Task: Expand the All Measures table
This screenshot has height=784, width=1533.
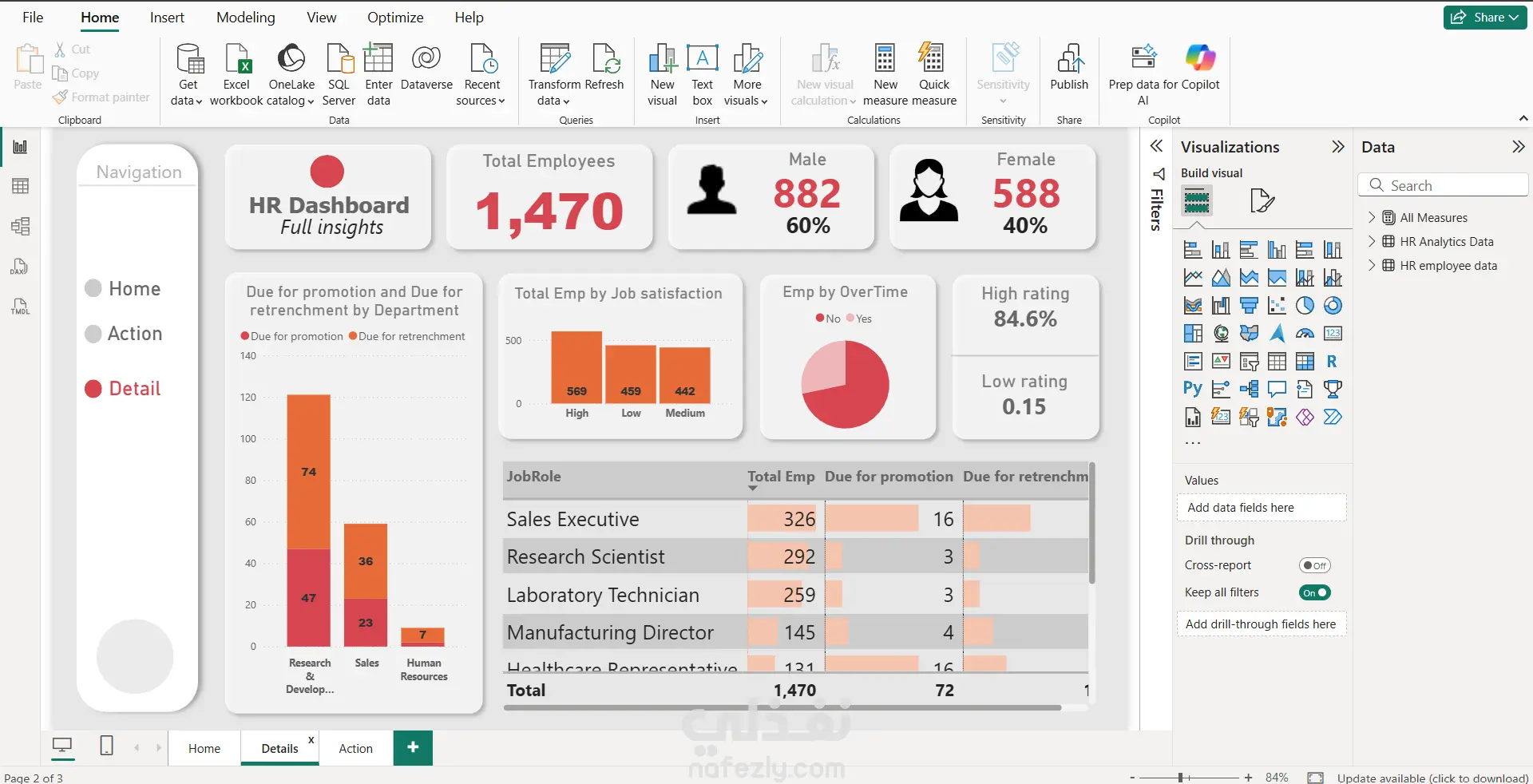Action: coord(1372,217)
